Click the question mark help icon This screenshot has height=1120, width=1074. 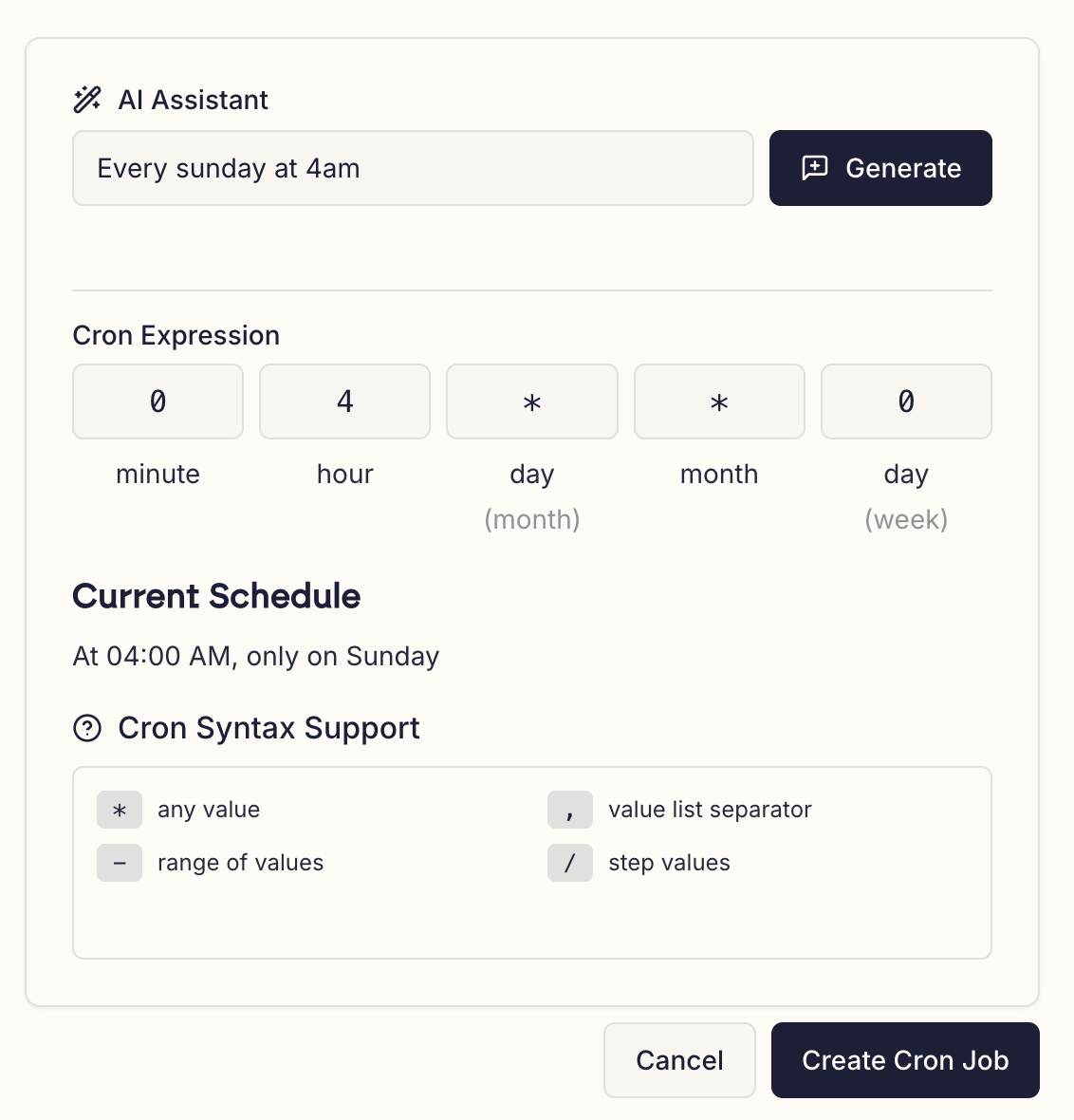pos(87,728)
